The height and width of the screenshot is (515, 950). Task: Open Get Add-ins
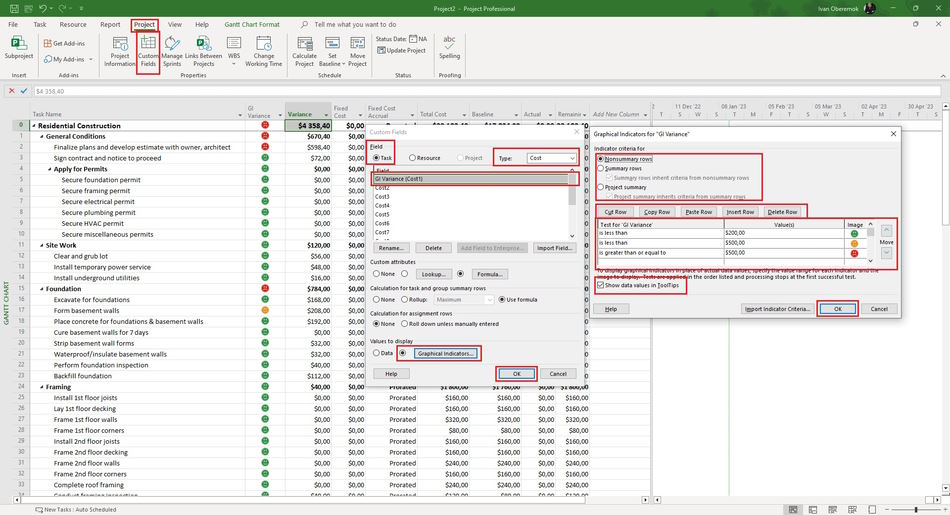coord(64,44)
